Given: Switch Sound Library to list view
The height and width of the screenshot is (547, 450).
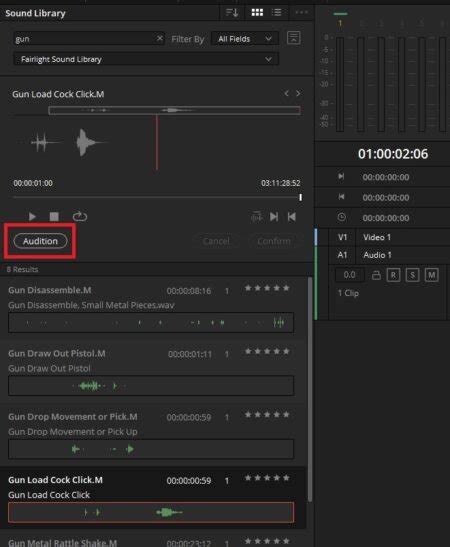Looking at the screenshot, I should point(277,13).
